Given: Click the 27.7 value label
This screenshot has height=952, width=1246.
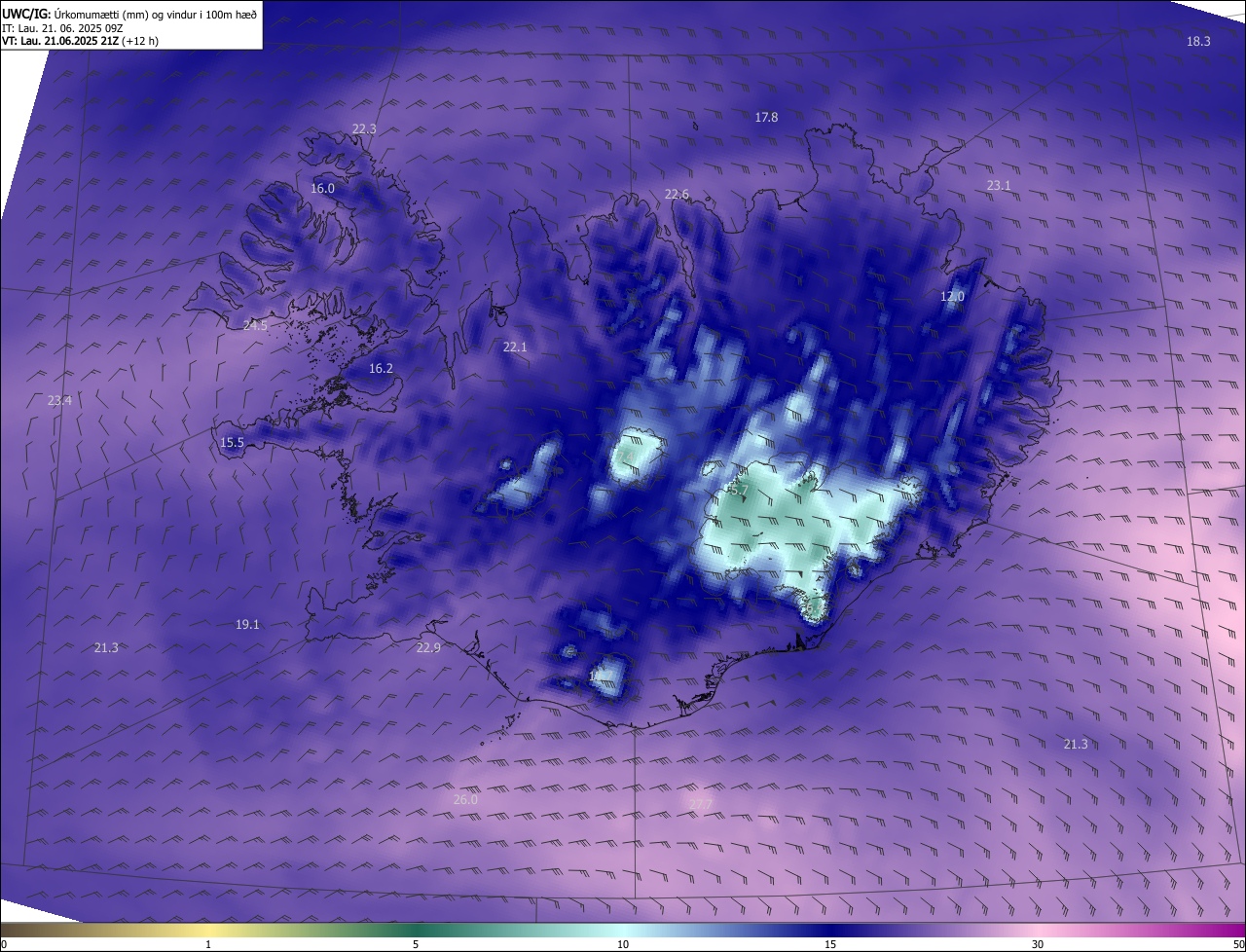Looking at the screenshot, I should [700, 803].
